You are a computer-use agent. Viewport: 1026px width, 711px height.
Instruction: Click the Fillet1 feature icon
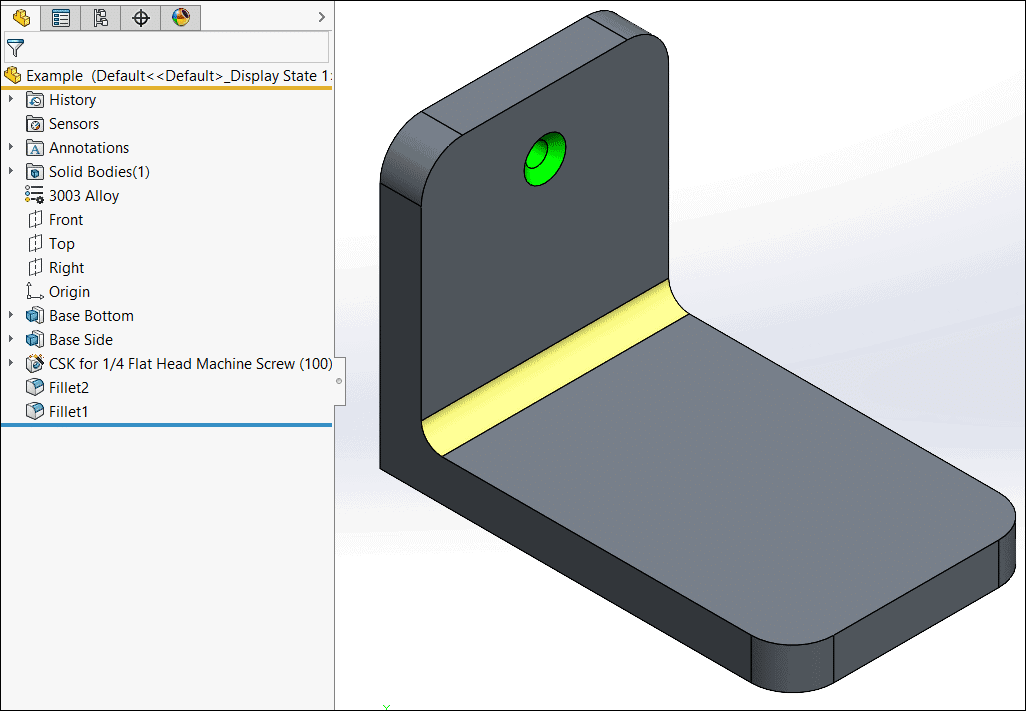click(35, 411)
